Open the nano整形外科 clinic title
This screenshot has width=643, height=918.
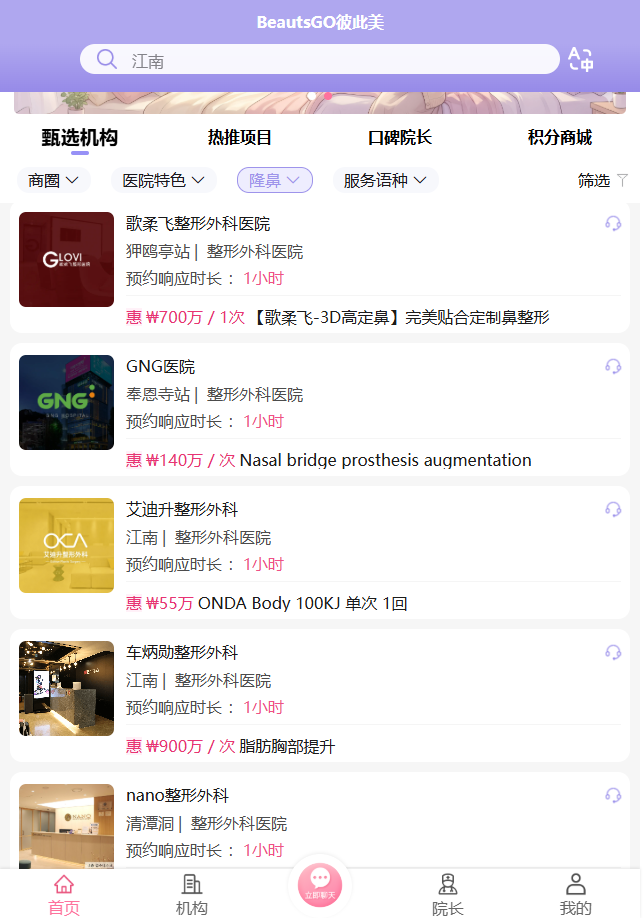tap(177, 795)
